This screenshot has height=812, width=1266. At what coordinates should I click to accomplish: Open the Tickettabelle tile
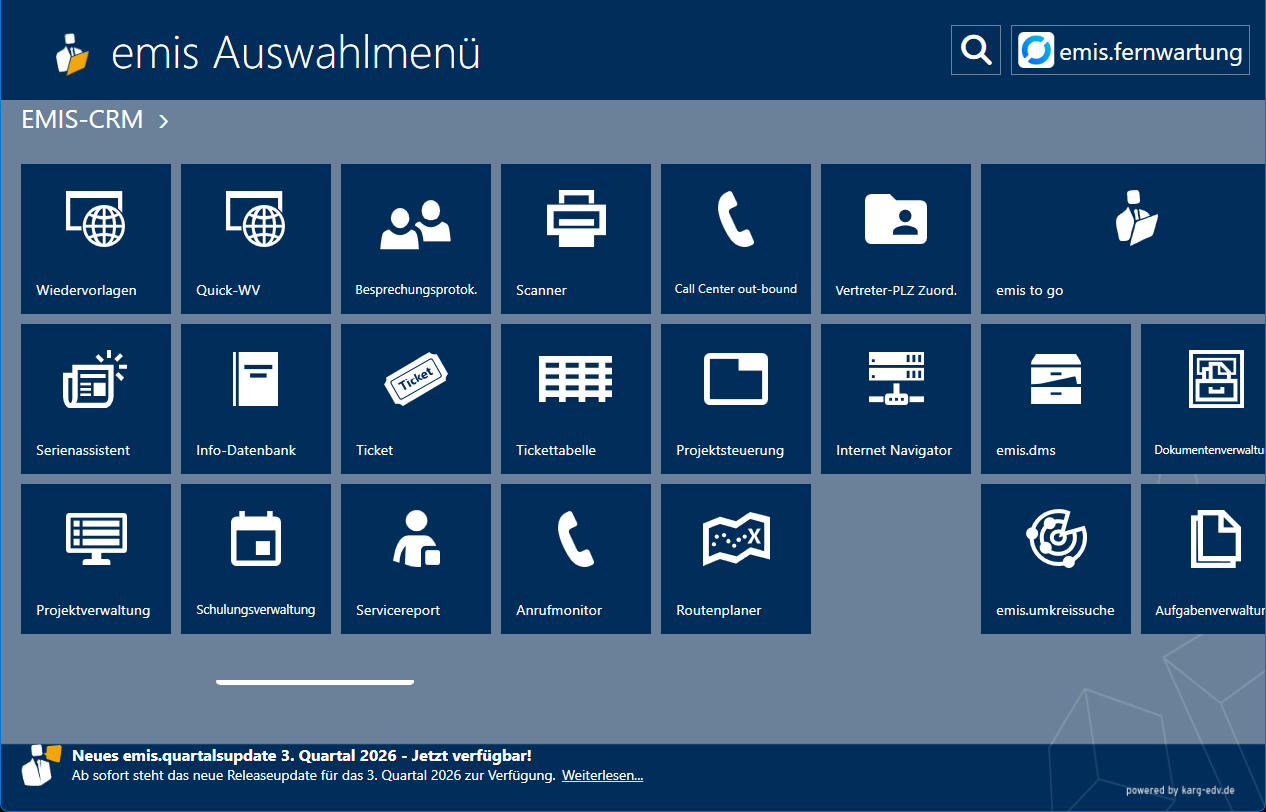click(x=576, y=399)
